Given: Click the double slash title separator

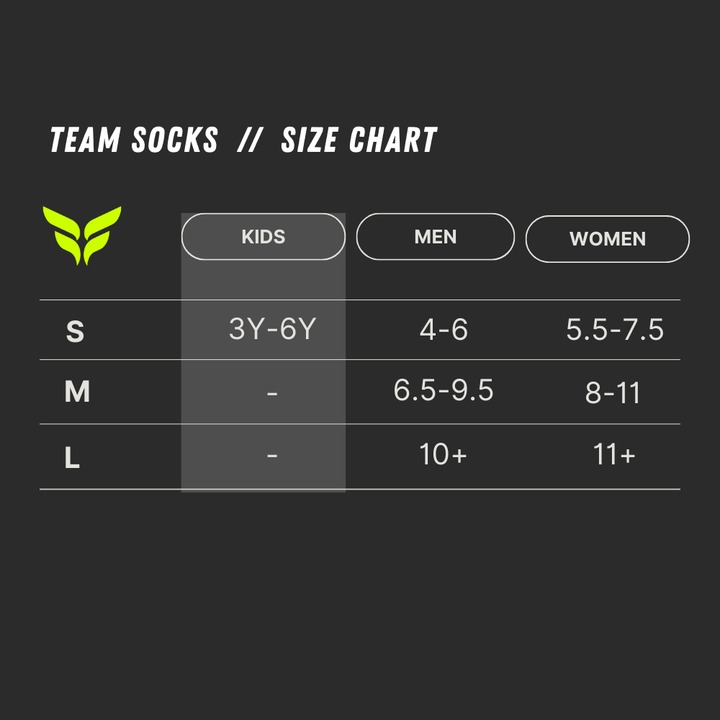Looking at the screenshot, I should (x=249, y=141).
